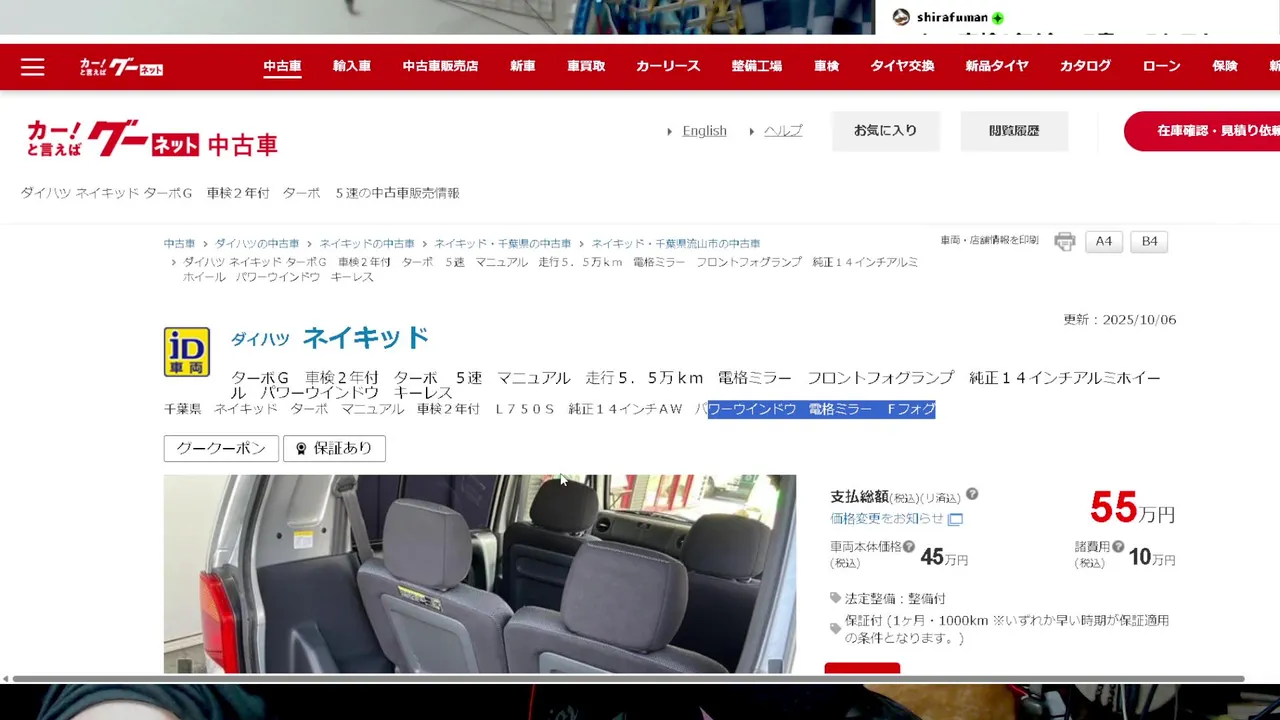1280x720 pixels.
Task: Click the 車両・店舗情報を印刷 label
Action: [989, 241]
